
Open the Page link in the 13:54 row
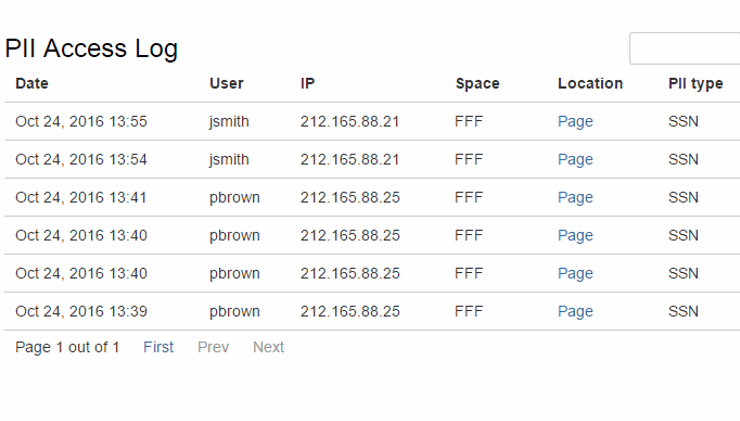(x=575, y=160)
